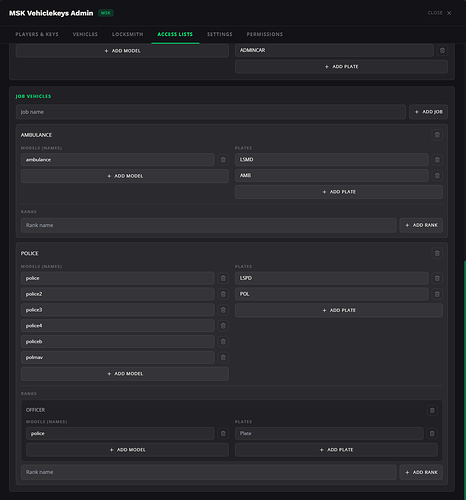Remove the ambulance model entry
The height and width of the screenshot is (500, 466).
click(223, 160)
